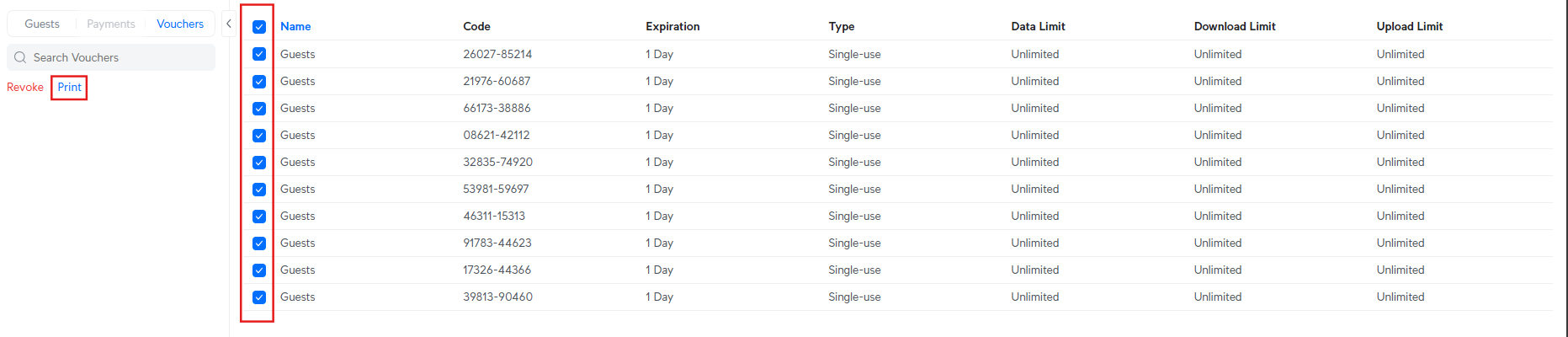
Task: Click the search magnifier icon
Action: (x=20, y=57)
